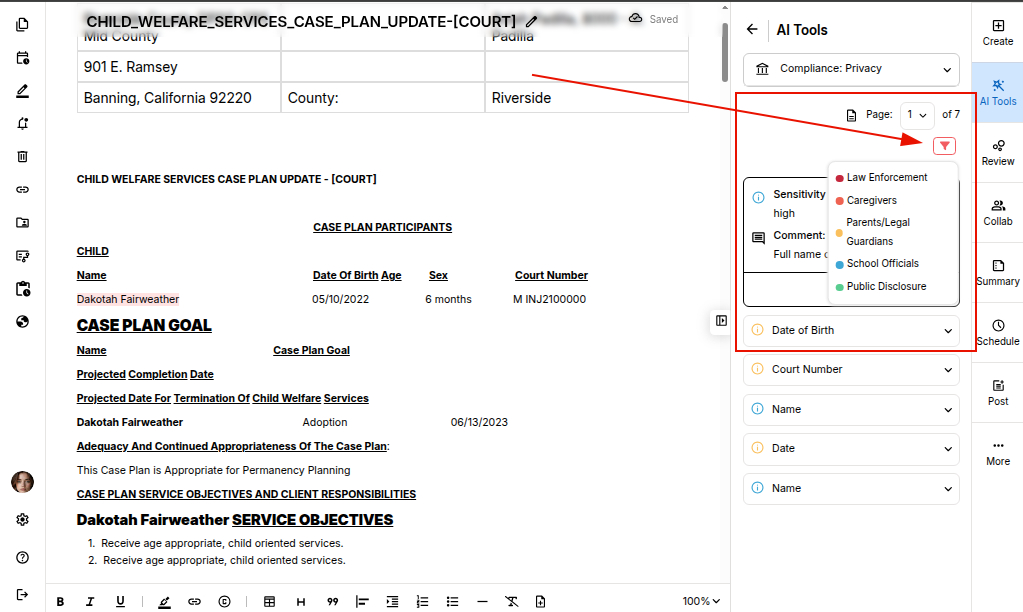Open the Compliance: Privacy dropdown
Screen dimensions: 1023x612
click(x=851, y=69)
